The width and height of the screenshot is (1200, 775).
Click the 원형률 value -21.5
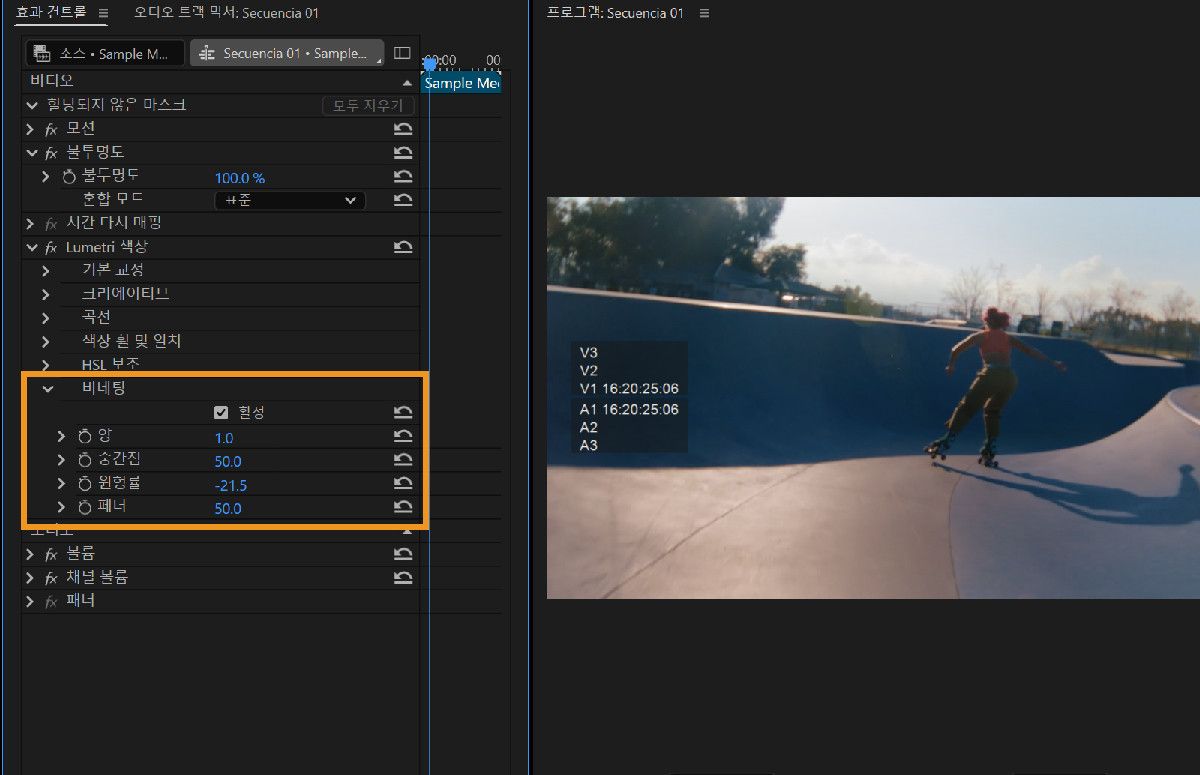pyautogui.click(x=231, y=485)
